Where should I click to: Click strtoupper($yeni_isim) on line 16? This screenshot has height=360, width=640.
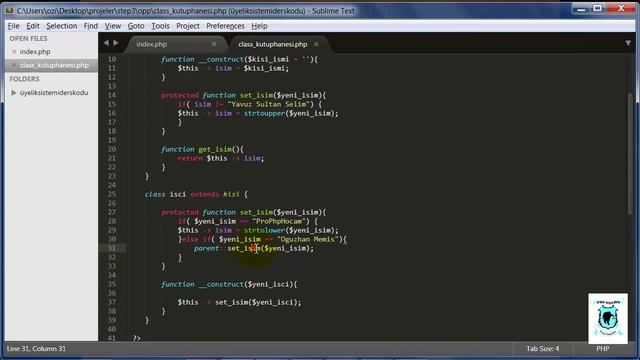[x=289, y=113]
